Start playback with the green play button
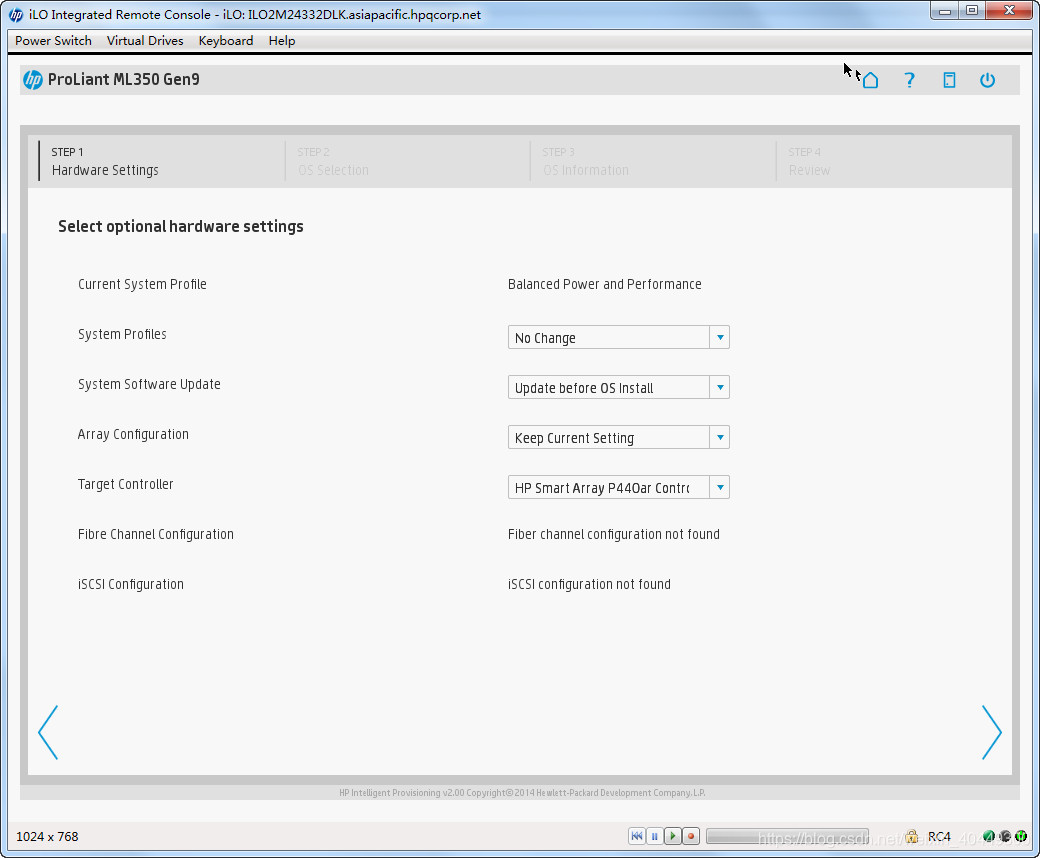Screen dimensions: 1040x858 pyautogui.click(x=673, y=836)
